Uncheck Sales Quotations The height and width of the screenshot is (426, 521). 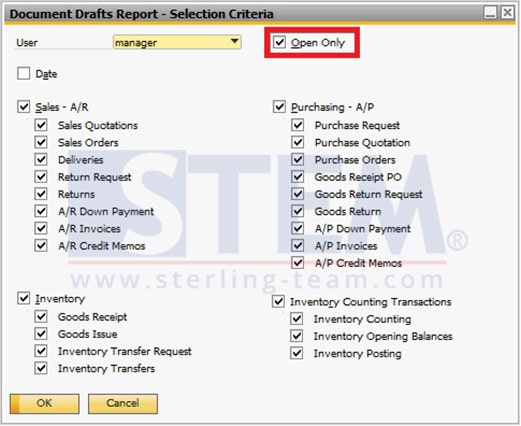[41, 125]
